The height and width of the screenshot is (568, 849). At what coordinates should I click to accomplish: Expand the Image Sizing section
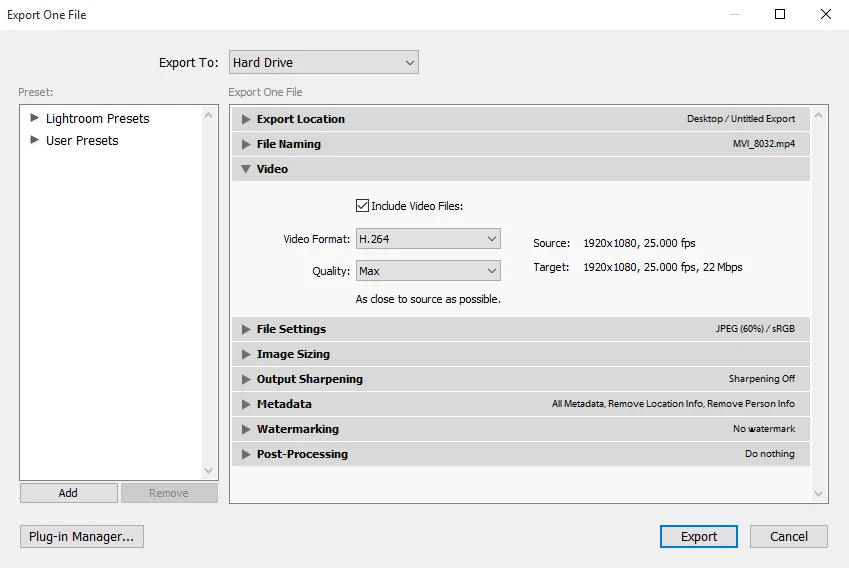click(x=246, y=354)
